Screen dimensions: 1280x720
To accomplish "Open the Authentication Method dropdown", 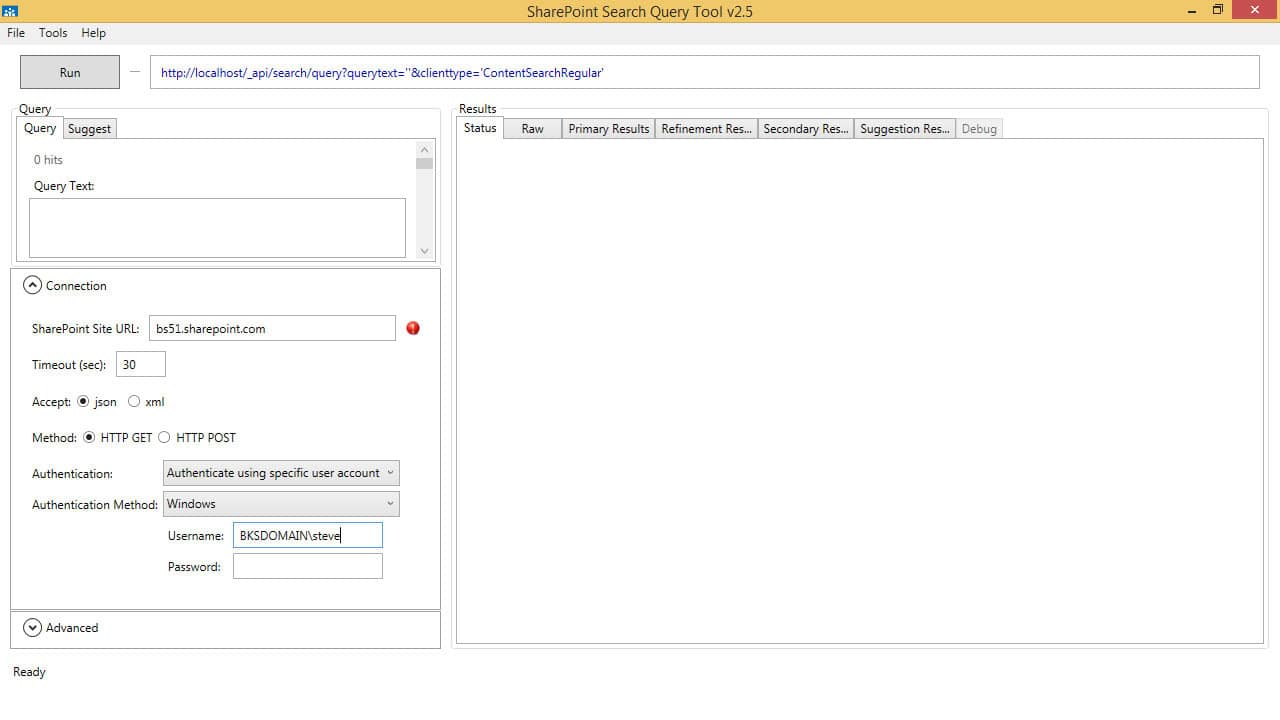I will 281,504.
